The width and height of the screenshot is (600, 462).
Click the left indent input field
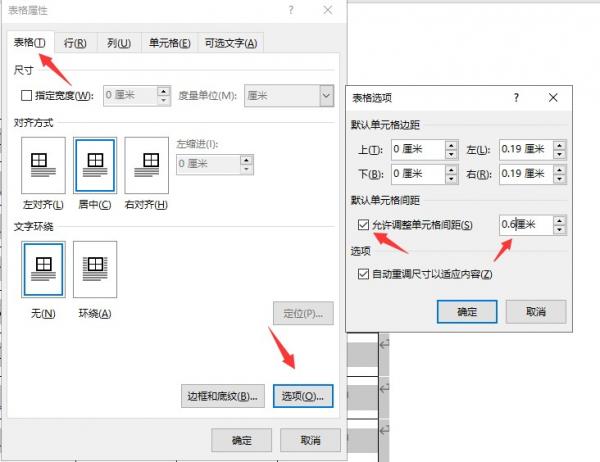(209, 164)
